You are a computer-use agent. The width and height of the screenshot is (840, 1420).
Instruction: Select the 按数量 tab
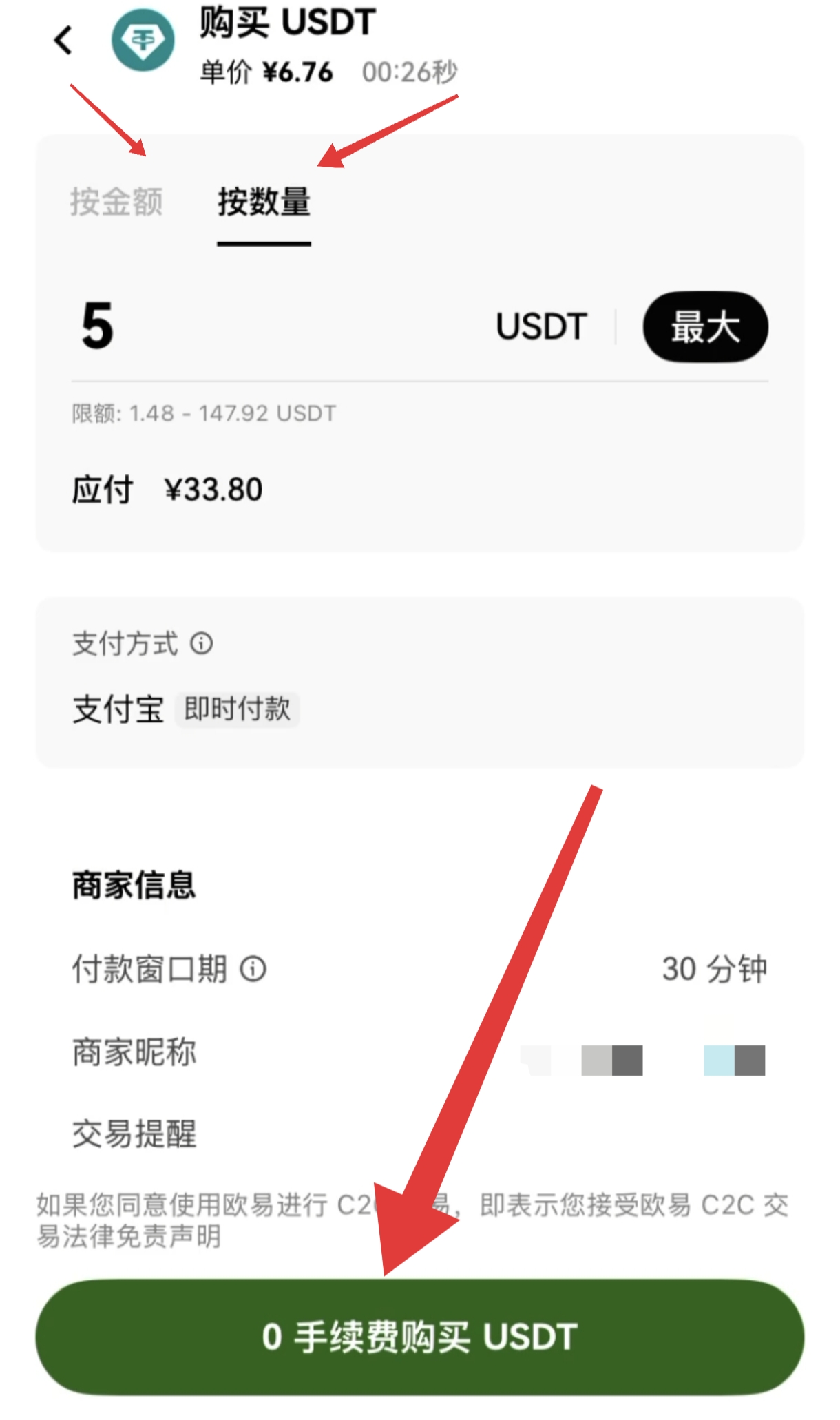[264, 202]
